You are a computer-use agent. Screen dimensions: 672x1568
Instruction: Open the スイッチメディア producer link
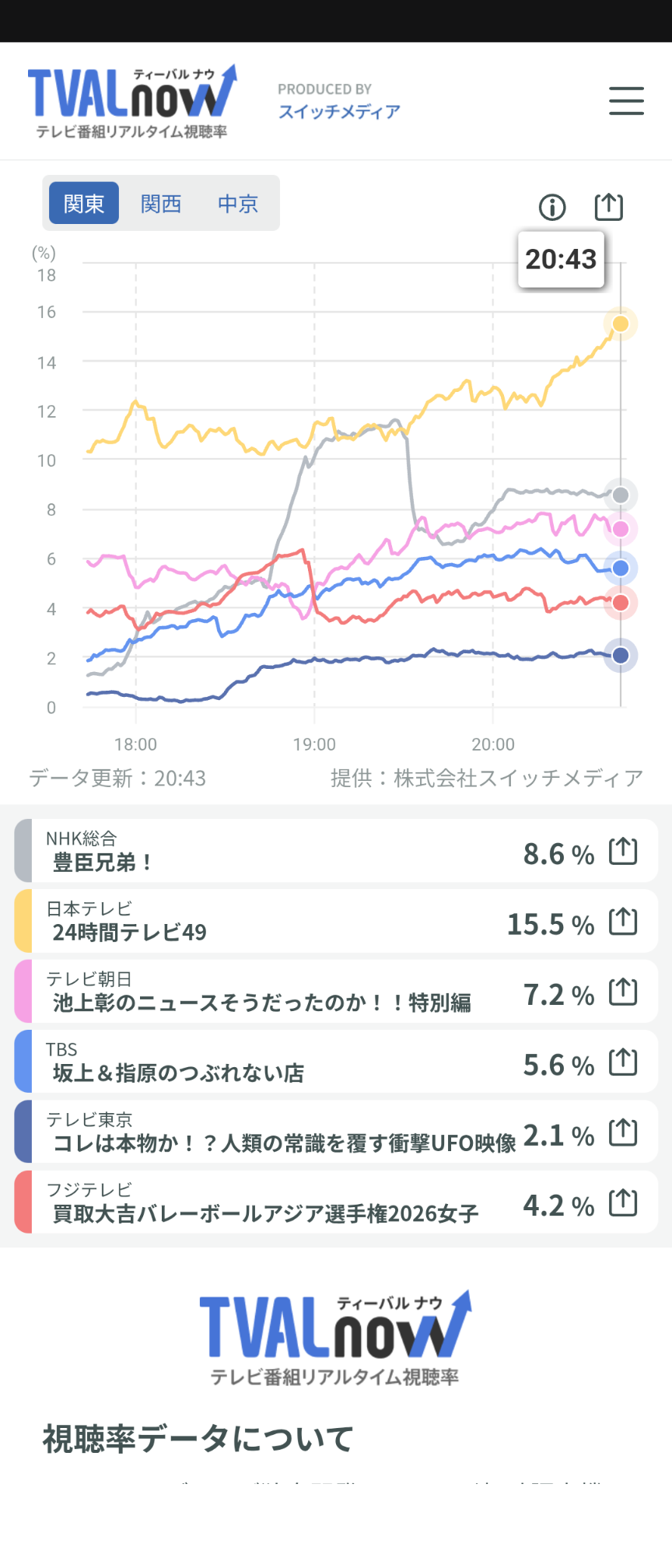[339, 111]
